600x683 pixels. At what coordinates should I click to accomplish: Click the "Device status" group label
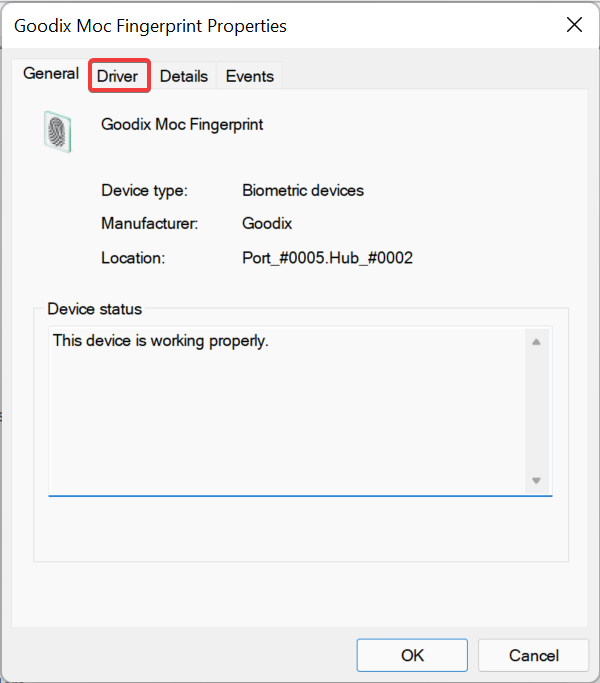95,309
